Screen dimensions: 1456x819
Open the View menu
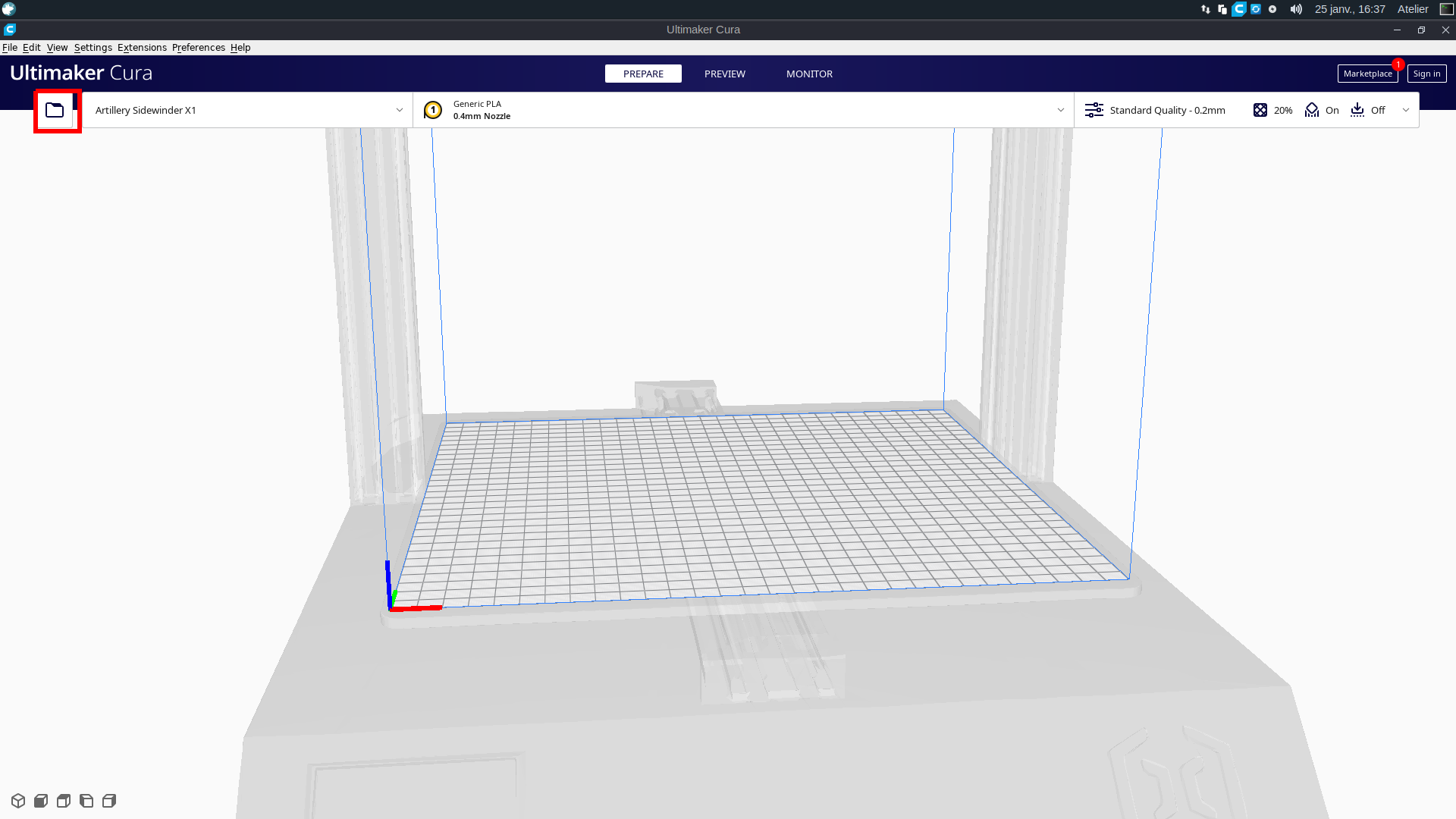[58, 47]
